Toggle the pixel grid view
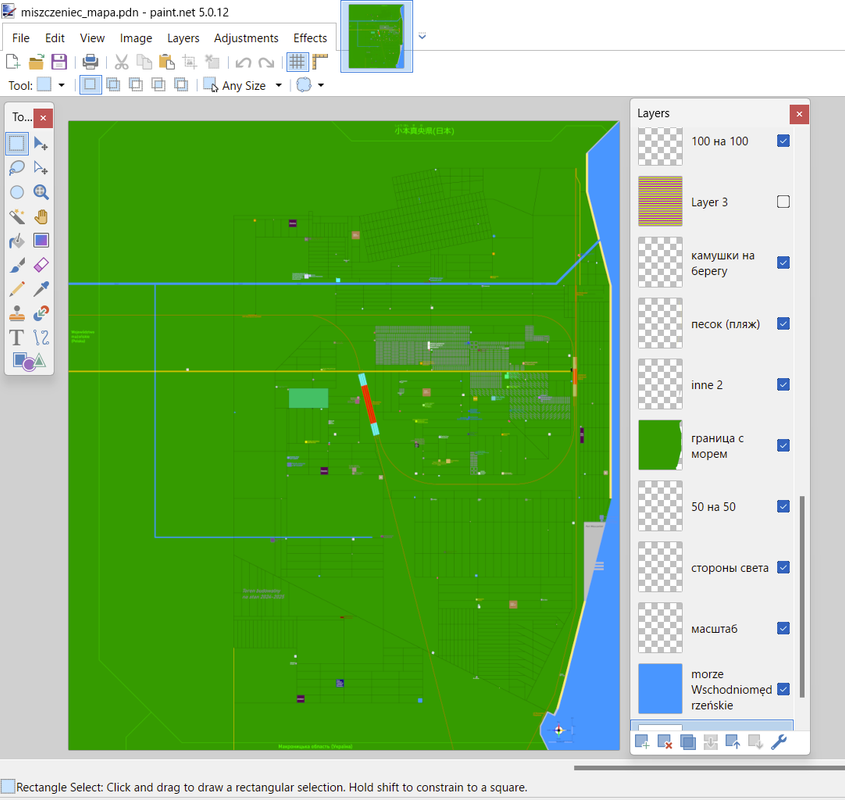 click(x=297, y=62)
